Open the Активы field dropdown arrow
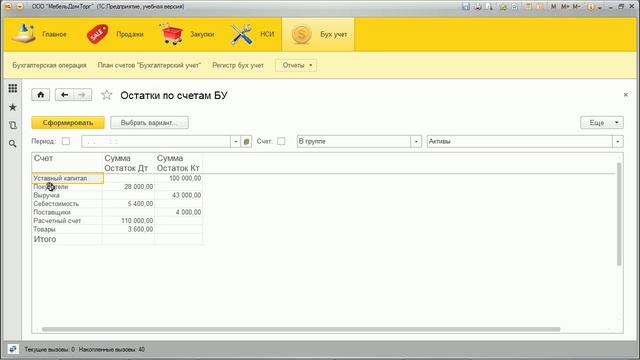This screenshot has height=360, width=640. pyautogui.click(x=618, y=142)
